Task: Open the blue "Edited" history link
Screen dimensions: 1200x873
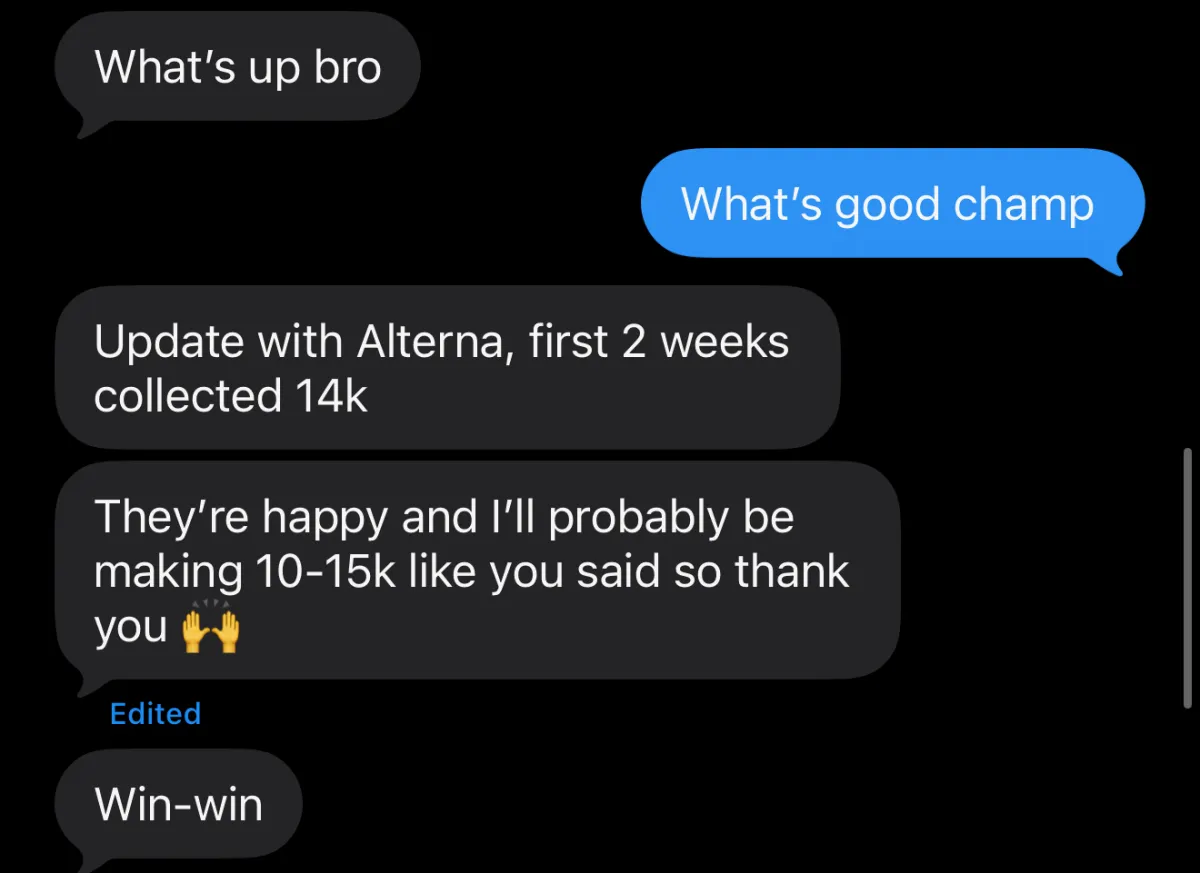Action: coord(155,713)
